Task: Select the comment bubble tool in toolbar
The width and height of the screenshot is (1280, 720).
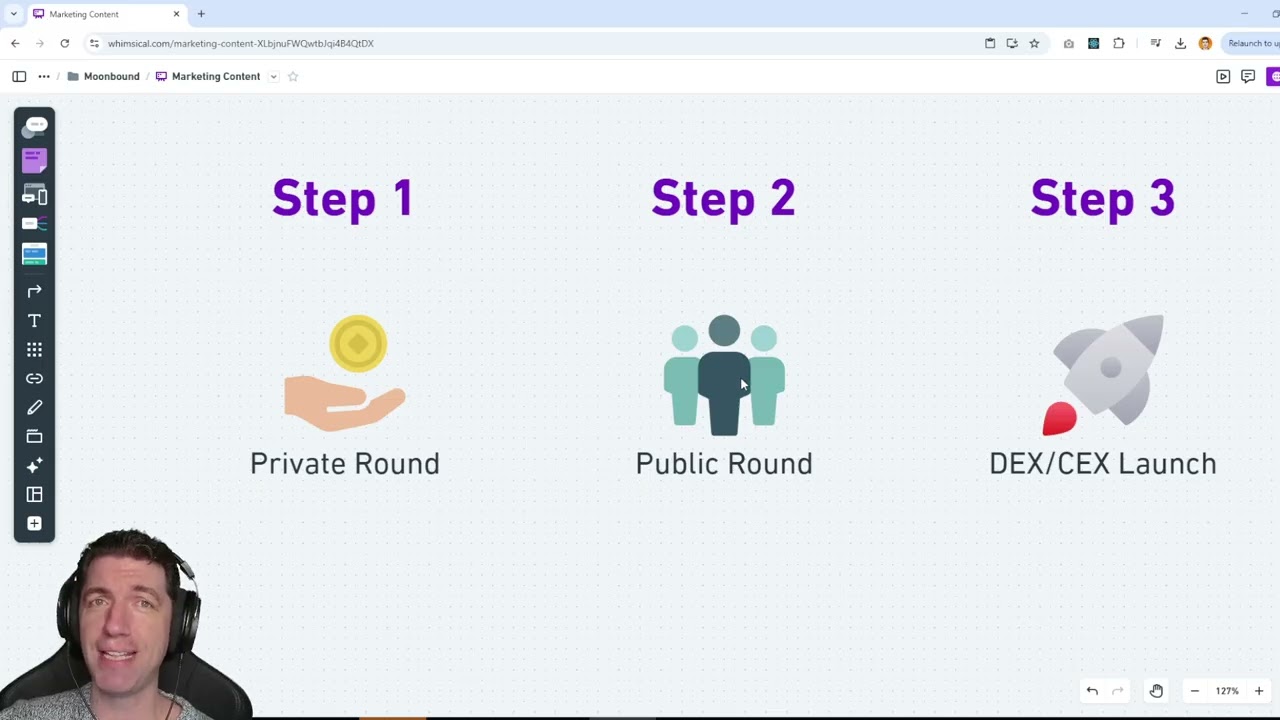Action: (35, 127)
